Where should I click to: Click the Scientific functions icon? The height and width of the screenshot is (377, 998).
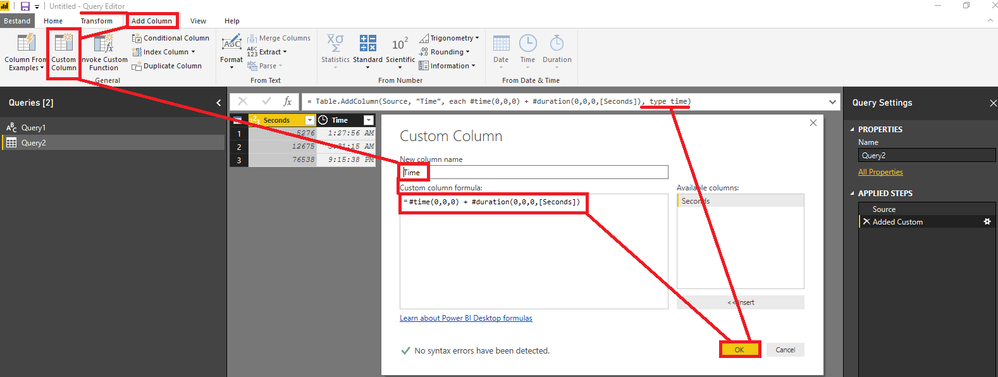click(x=400, y=43)
